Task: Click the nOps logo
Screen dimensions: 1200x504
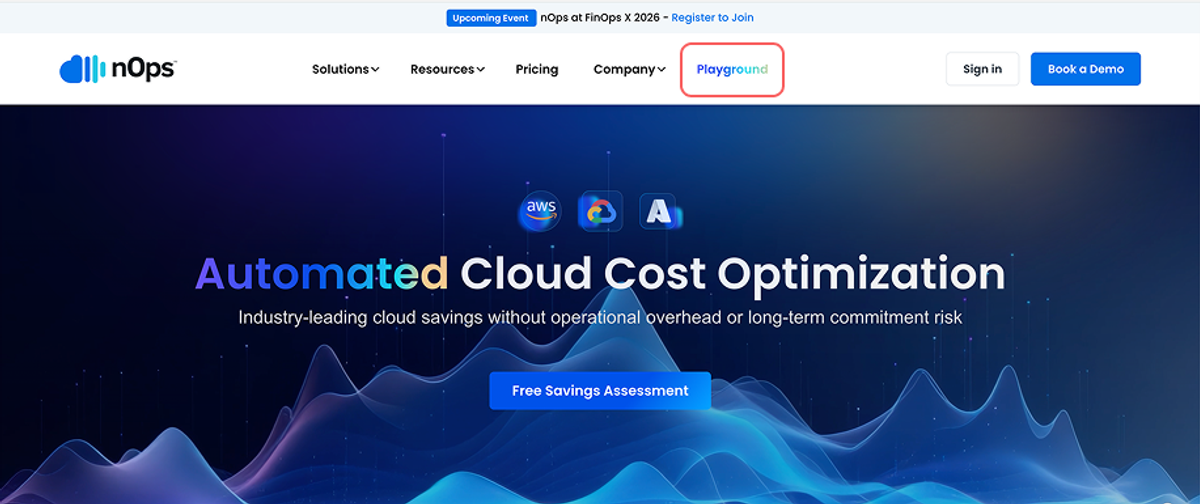Action: (x=117, y=69)
